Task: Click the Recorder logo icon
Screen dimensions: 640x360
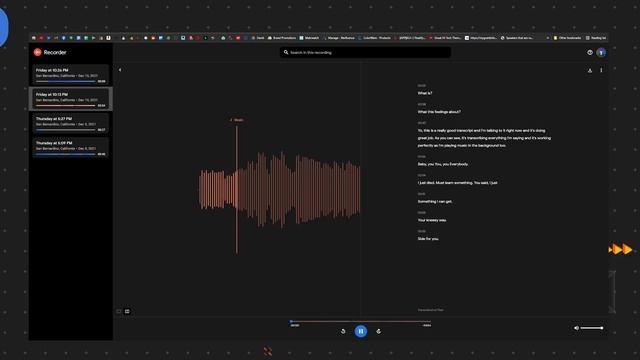Action: 38,52
